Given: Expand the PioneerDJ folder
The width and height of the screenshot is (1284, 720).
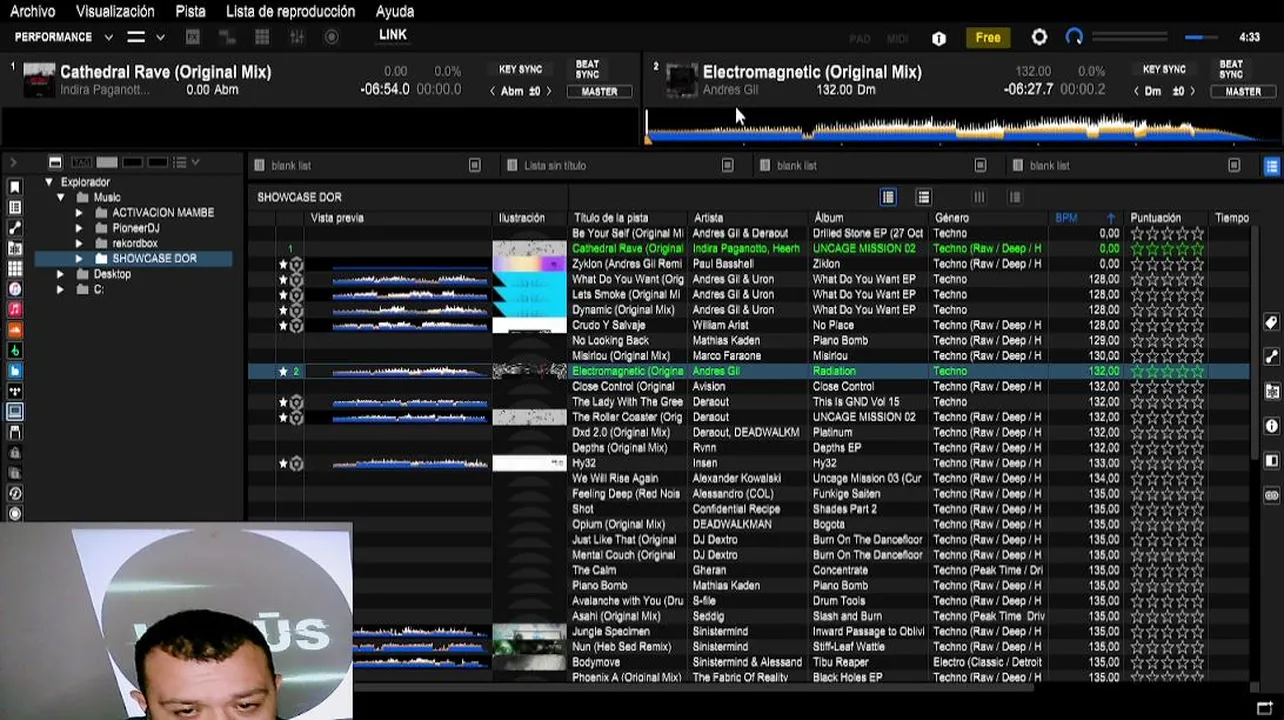Looking at the screenshot, I should pyautogui.click(x=78, y=228).
